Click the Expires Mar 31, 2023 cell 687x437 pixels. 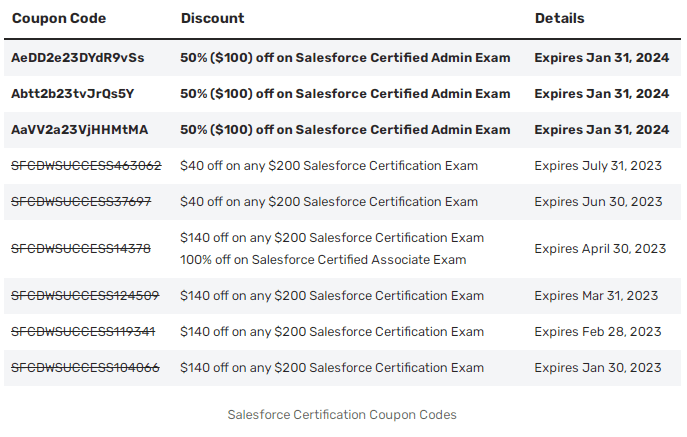click(x=597, y=296)
